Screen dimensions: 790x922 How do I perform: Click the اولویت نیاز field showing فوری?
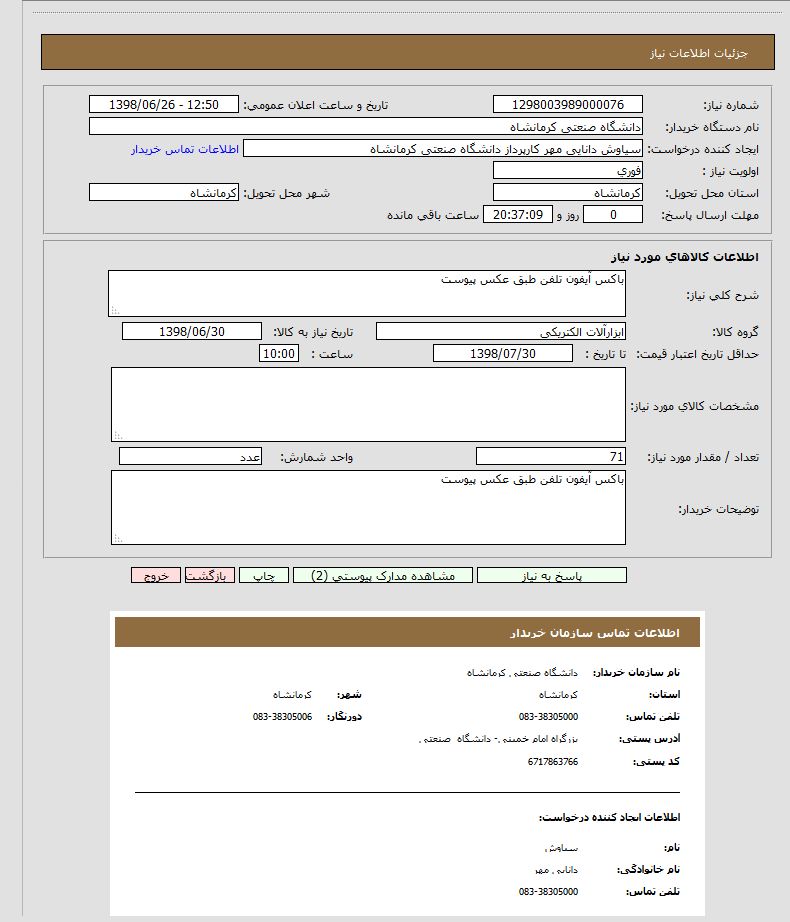point(567,171)
